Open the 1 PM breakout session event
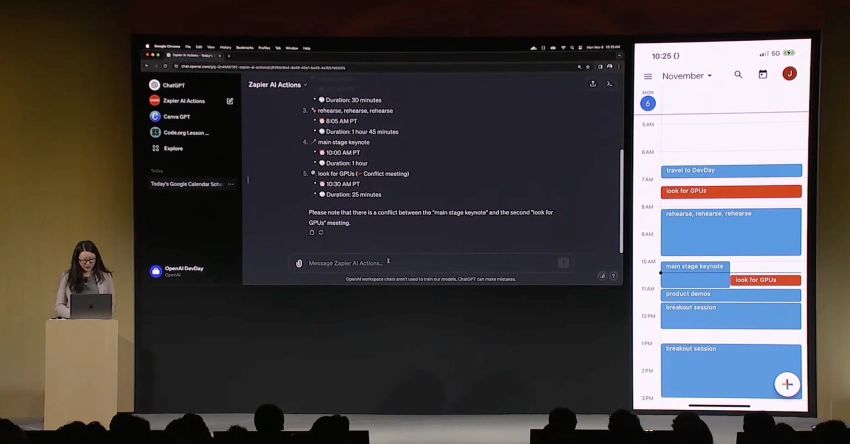Screen dimensions: 850x444 731,371
